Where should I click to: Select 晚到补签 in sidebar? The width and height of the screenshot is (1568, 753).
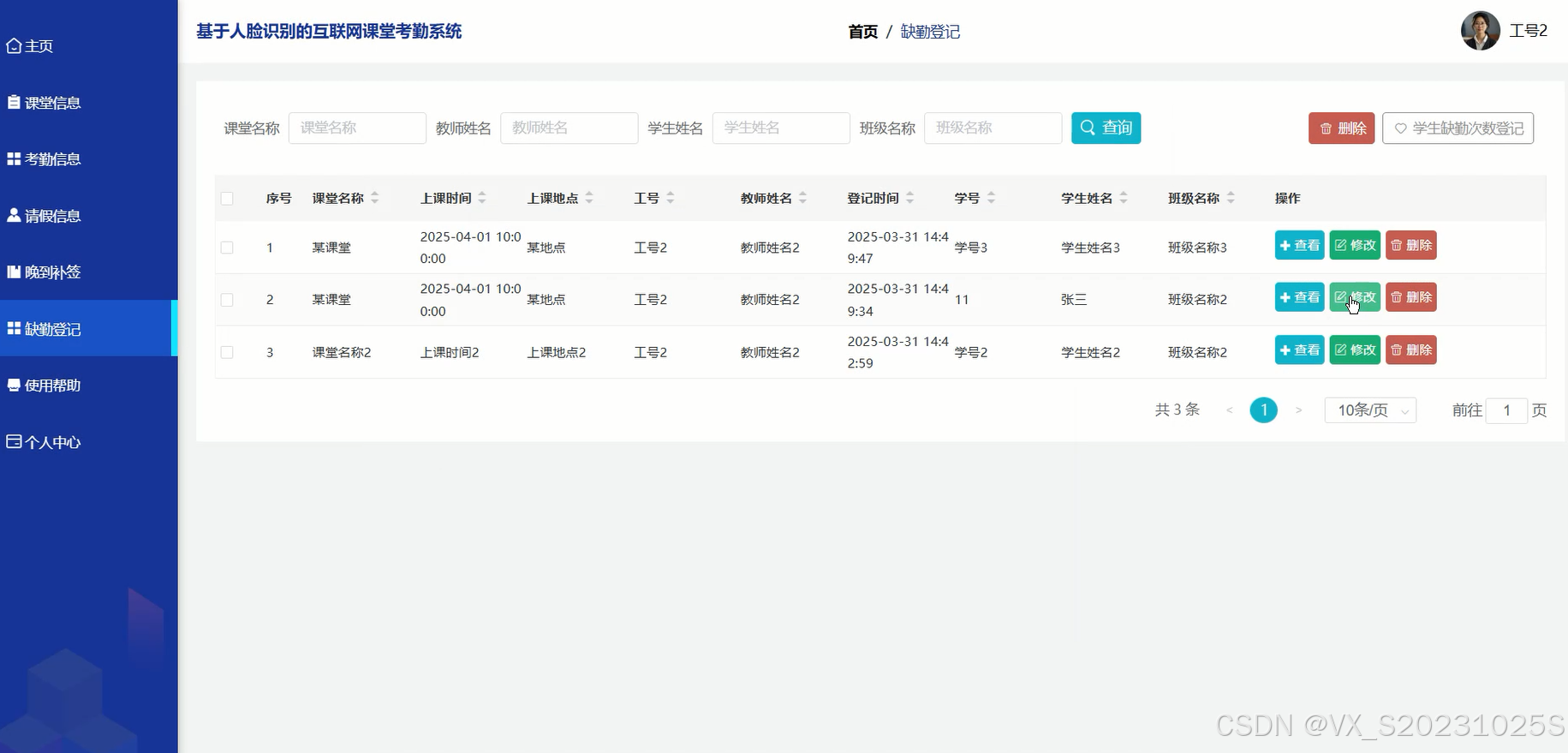click(44, 272)
